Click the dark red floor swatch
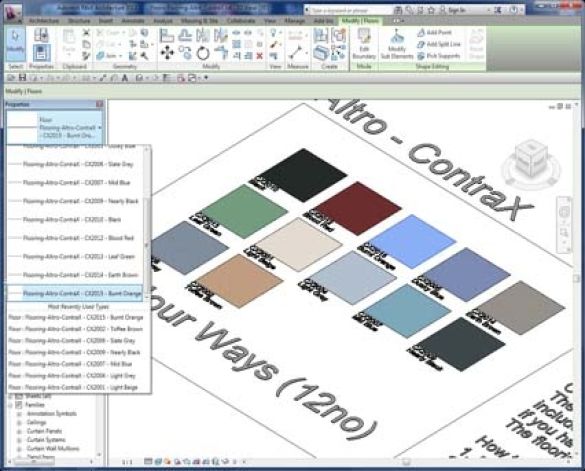Screen dimensions: 585x471 coord(357,208)
